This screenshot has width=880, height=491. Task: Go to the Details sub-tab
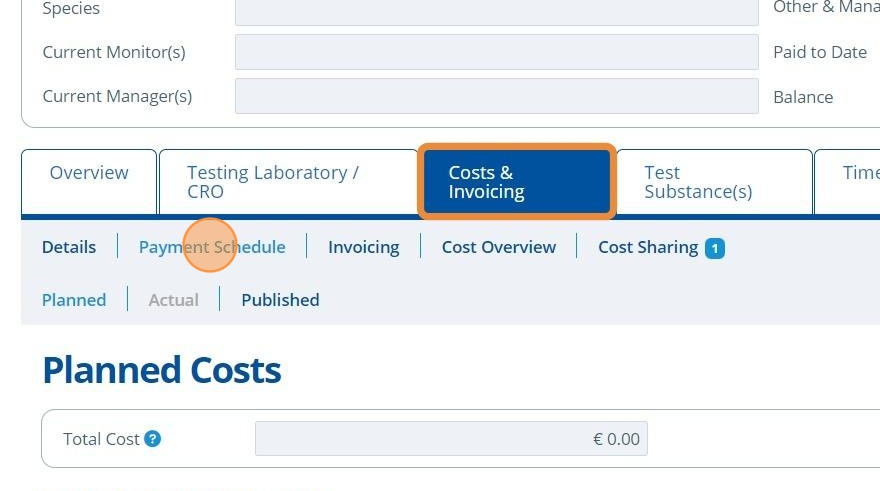click(69, 247)
